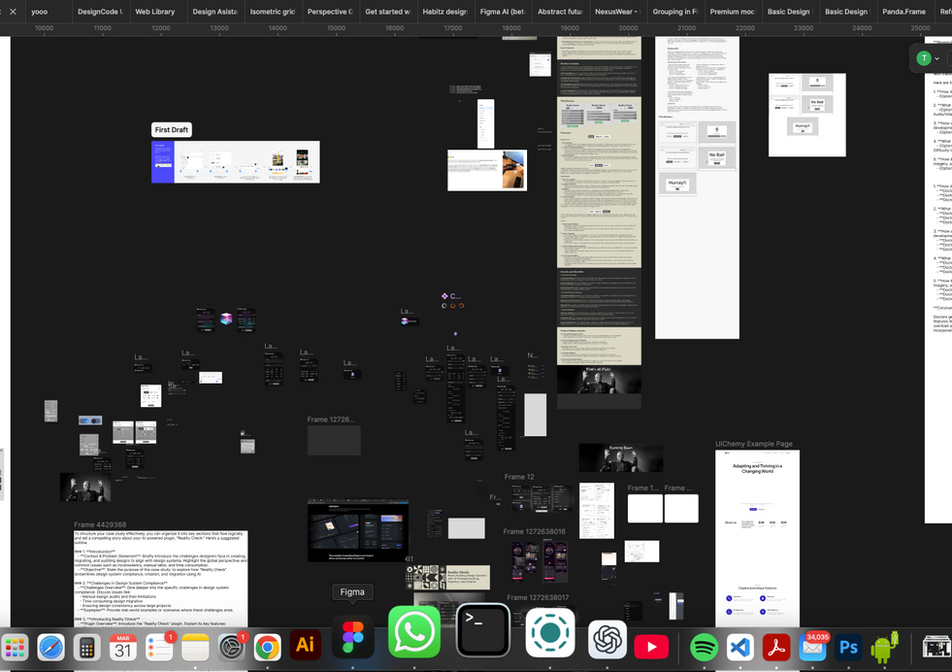The width and height of the screenshot is (952, 672).
Task: Open Adobe Illustrator in the dock
Action: 305,645
